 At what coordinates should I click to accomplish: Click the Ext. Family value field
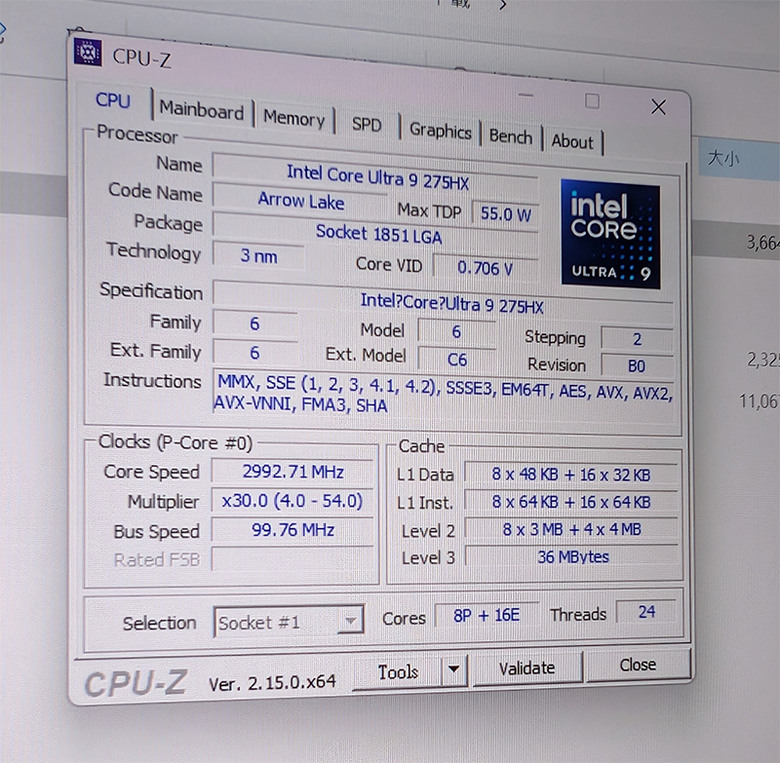click(x=255, y=353)
